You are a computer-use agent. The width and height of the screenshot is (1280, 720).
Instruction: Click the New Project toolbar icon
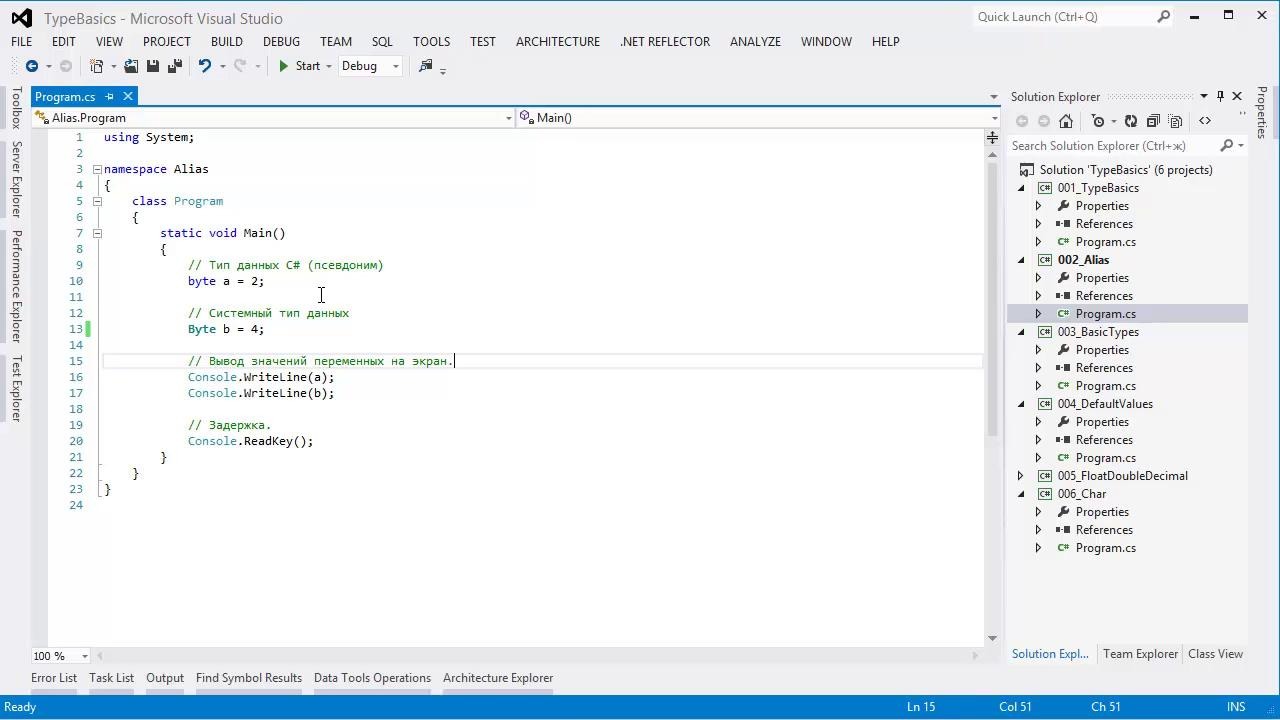(96, 66)
